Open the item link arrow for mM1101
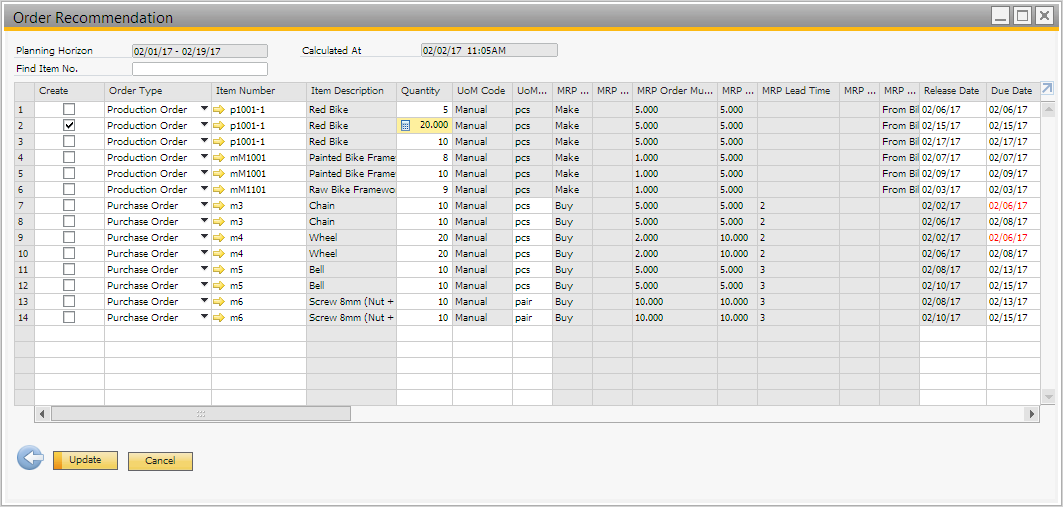Image resolution: width=1063 pixels, height=507 pixels. [x=220, y=189]
